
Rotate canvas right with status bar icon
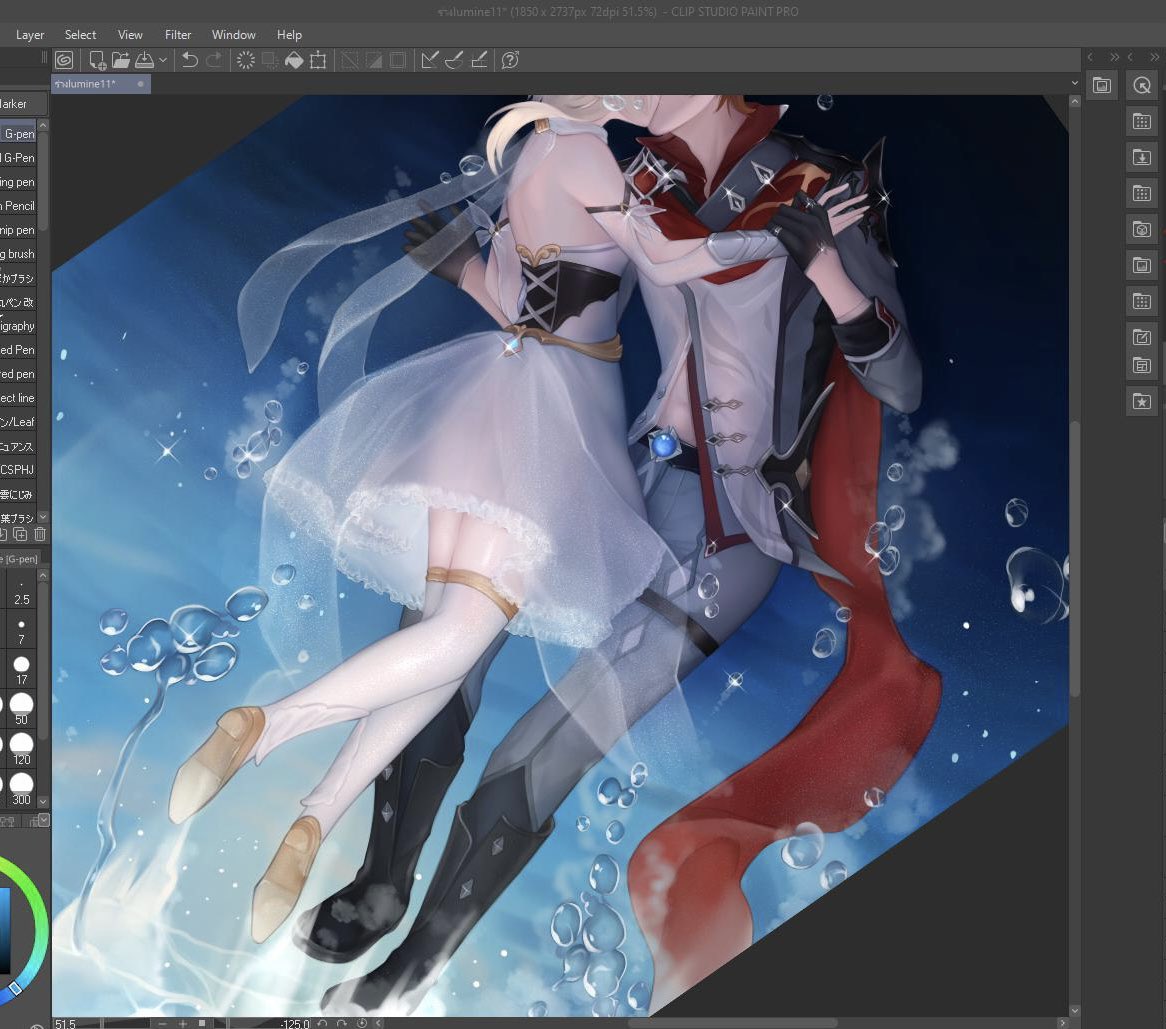tap(341, 1024)
